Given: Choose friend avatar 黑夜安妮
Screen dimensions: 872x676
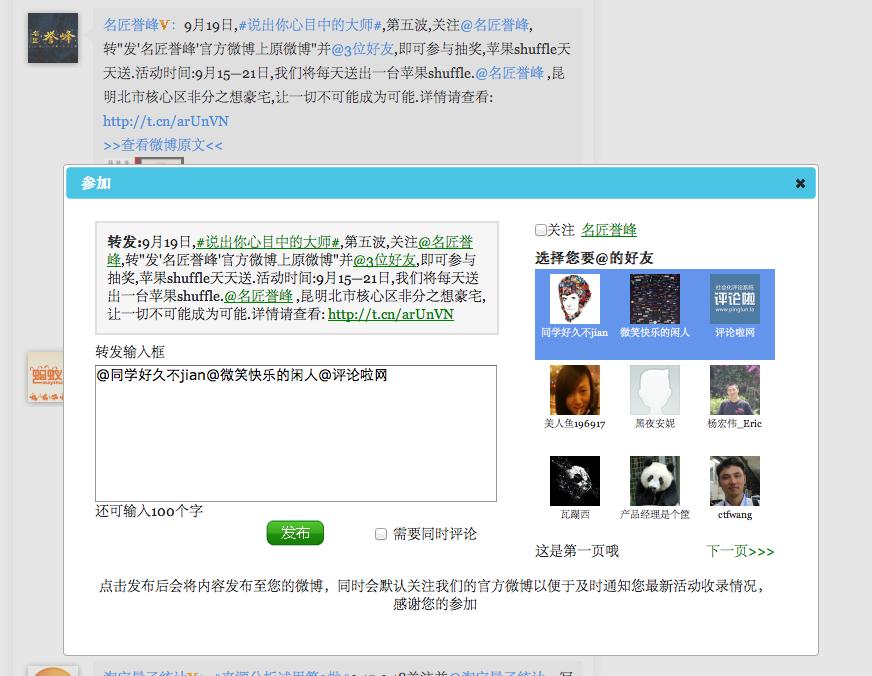Looking at the screenshot, I should (655, 390).
